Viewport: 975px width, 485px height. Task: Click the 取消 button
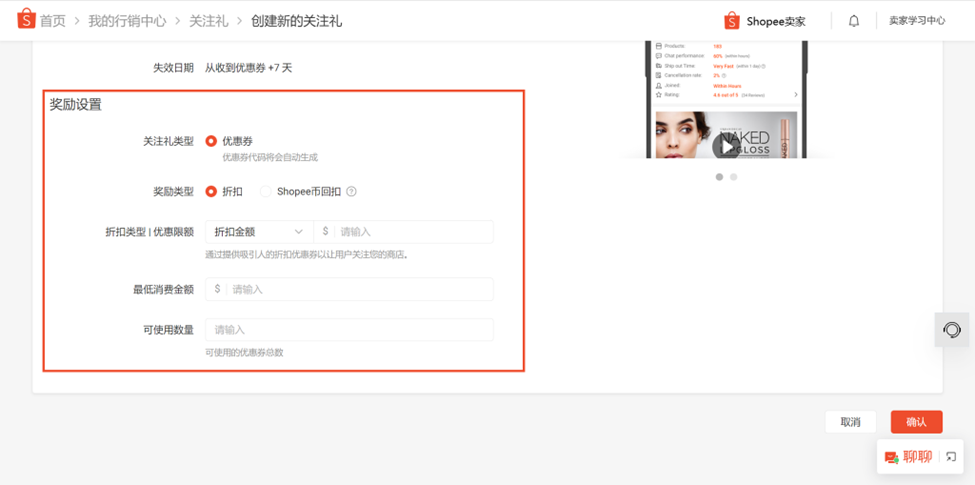[x=850, y=422]
